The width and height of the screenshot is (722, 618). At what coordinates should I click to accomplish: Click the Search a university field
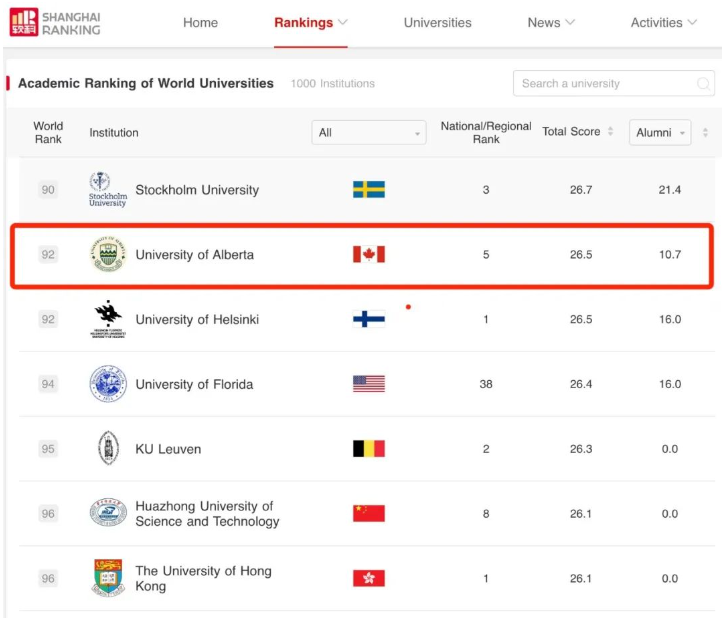point(614,83)
